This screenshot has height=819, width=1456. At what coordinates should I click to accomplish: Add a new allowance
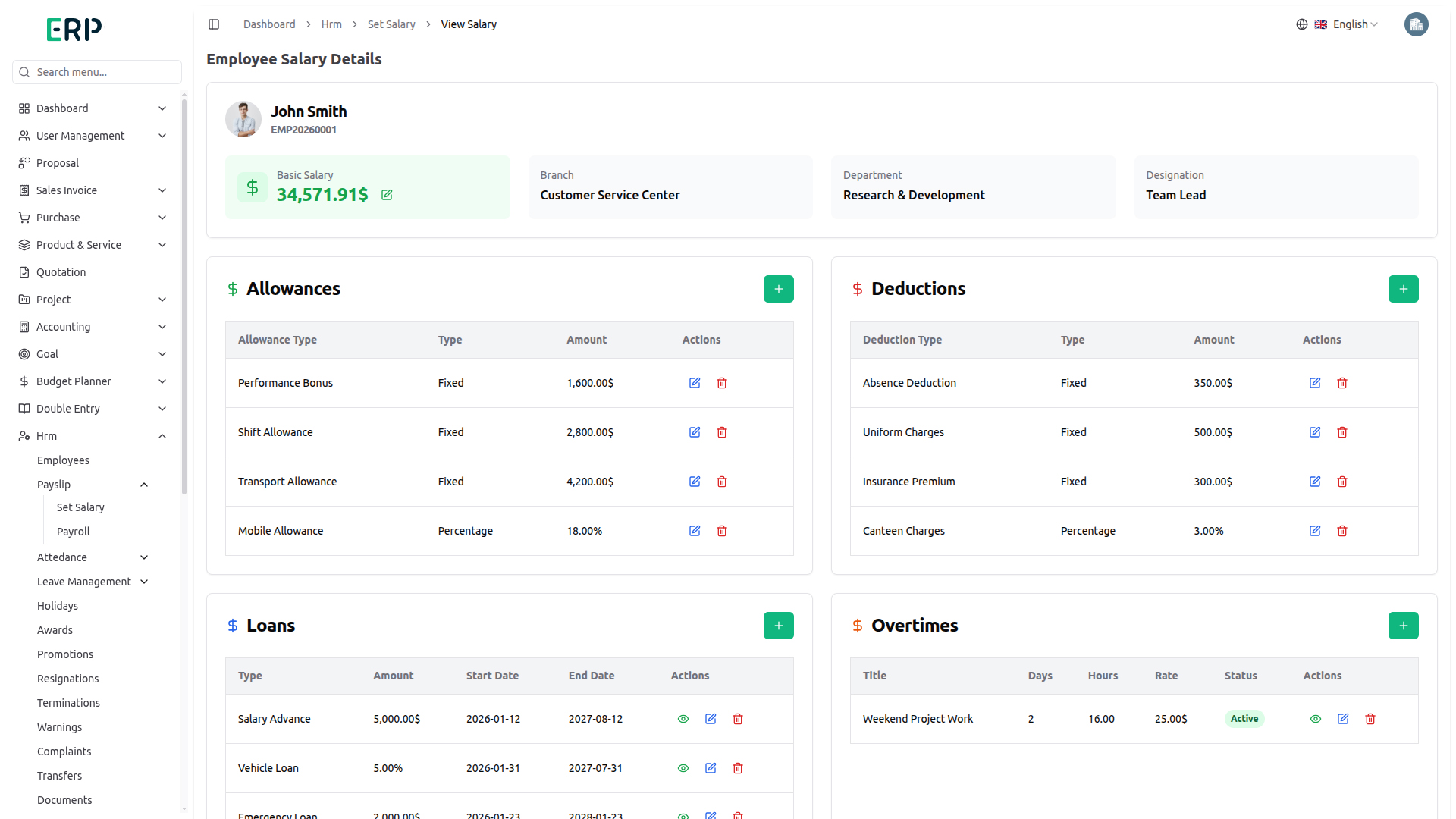coord(779,289)
